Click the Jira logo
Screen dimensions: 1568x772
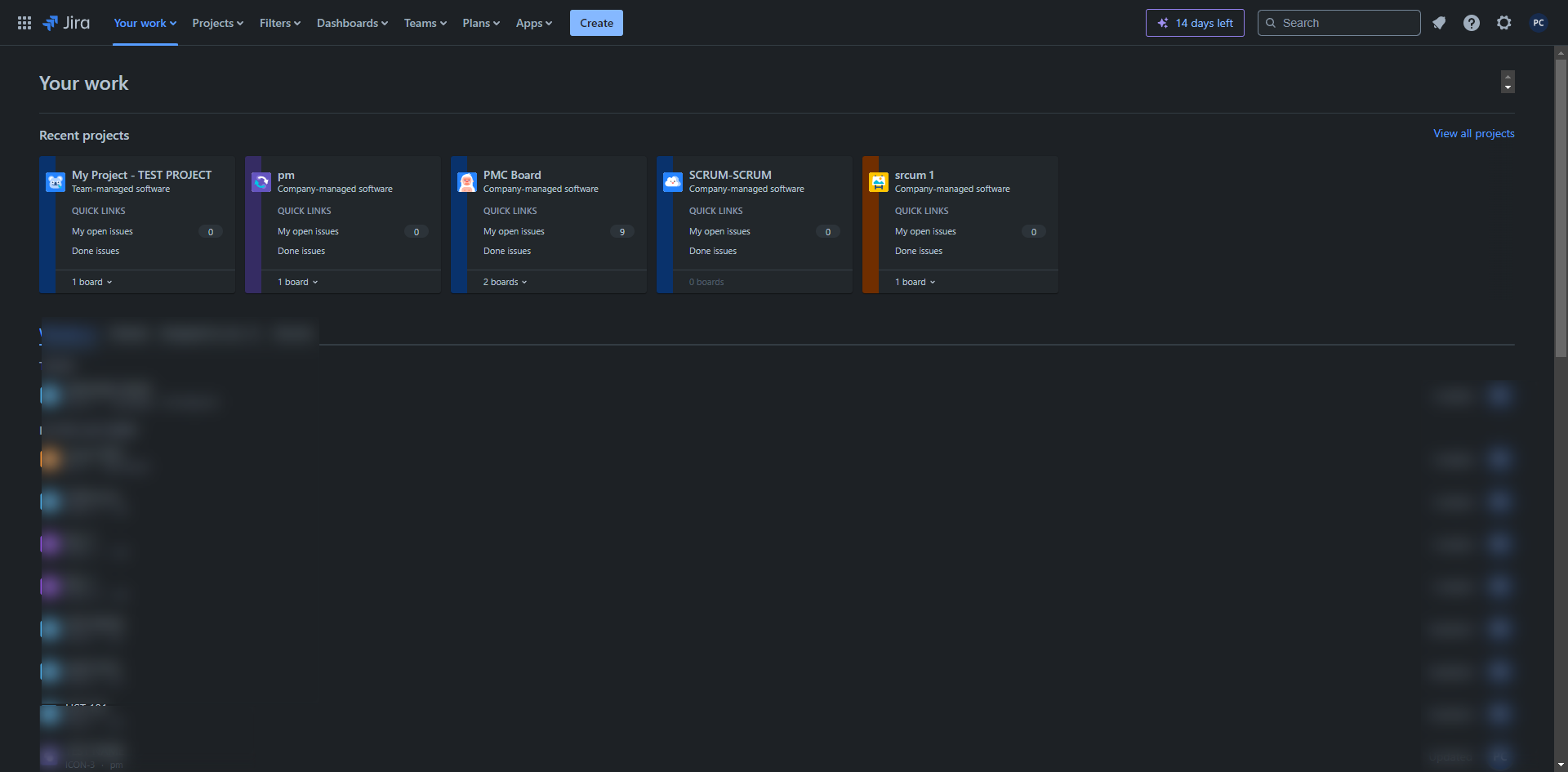[66, 23]
